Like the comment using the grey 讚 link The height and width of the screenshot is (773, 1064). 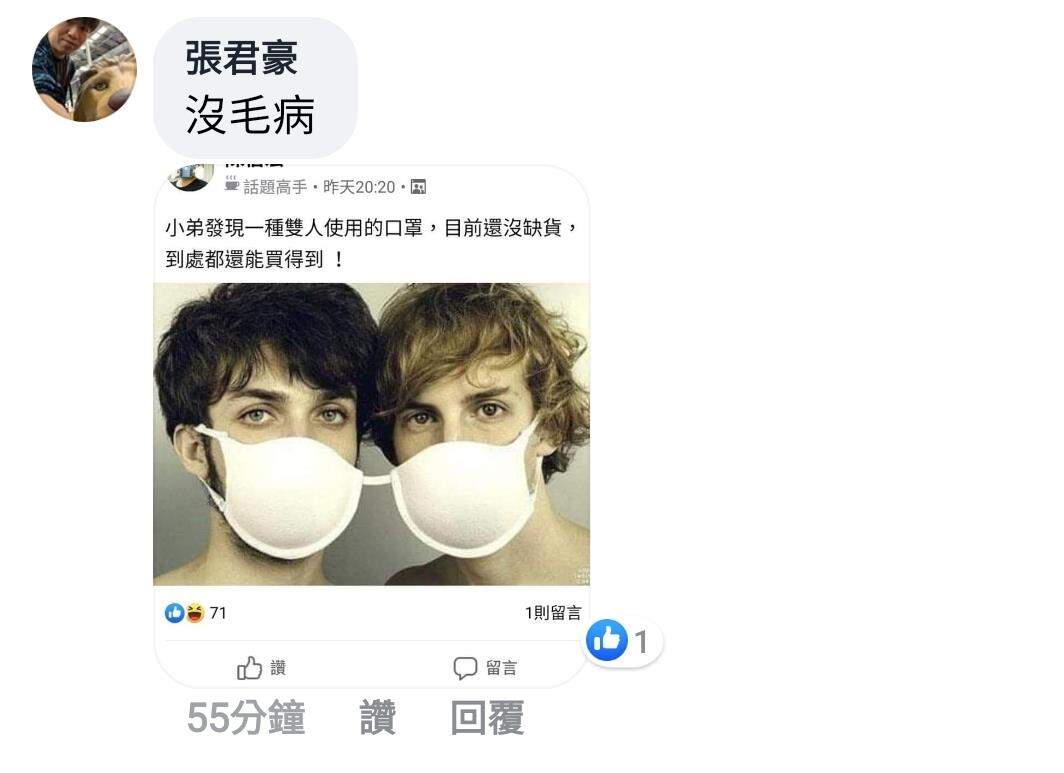coord(377,718)
